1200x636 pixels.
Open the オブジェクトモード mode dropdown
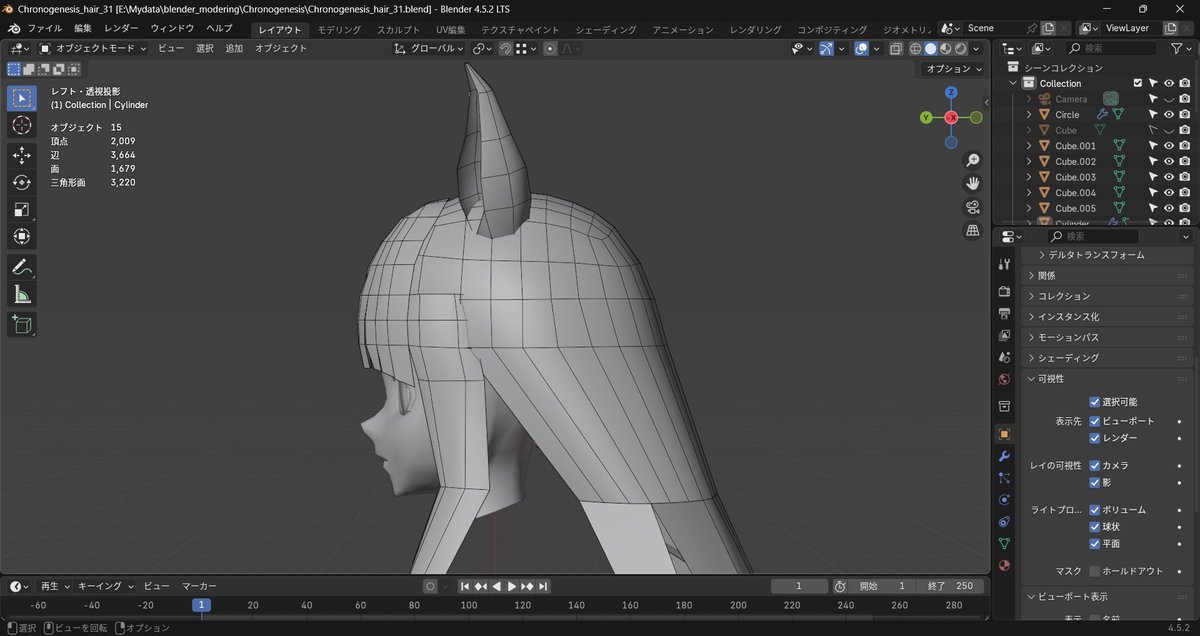[x=93, y=48]
